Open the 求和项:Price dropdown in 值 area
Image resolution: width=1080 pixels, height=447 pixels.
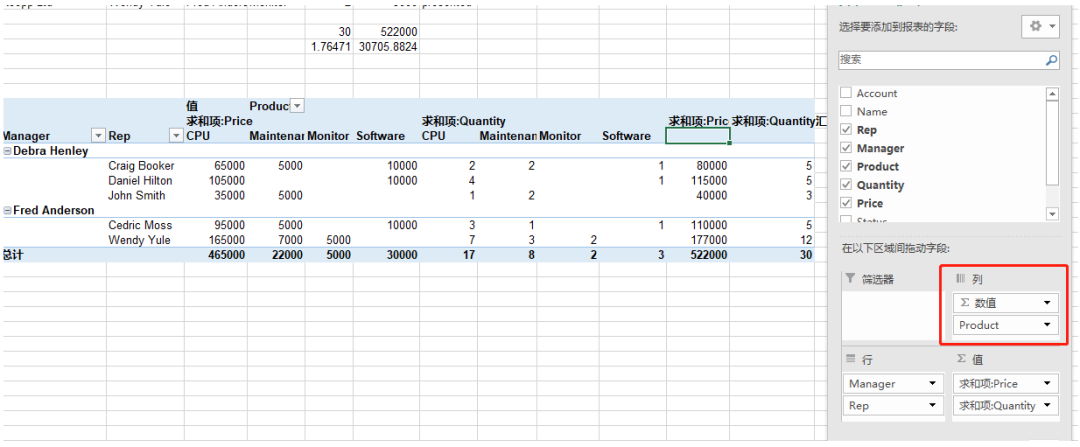(x=1048, y=384)
